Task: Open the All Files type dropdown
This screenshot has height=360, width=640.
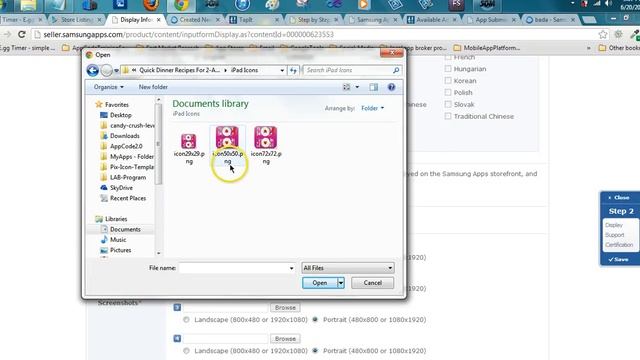Action: click(348, 268)
